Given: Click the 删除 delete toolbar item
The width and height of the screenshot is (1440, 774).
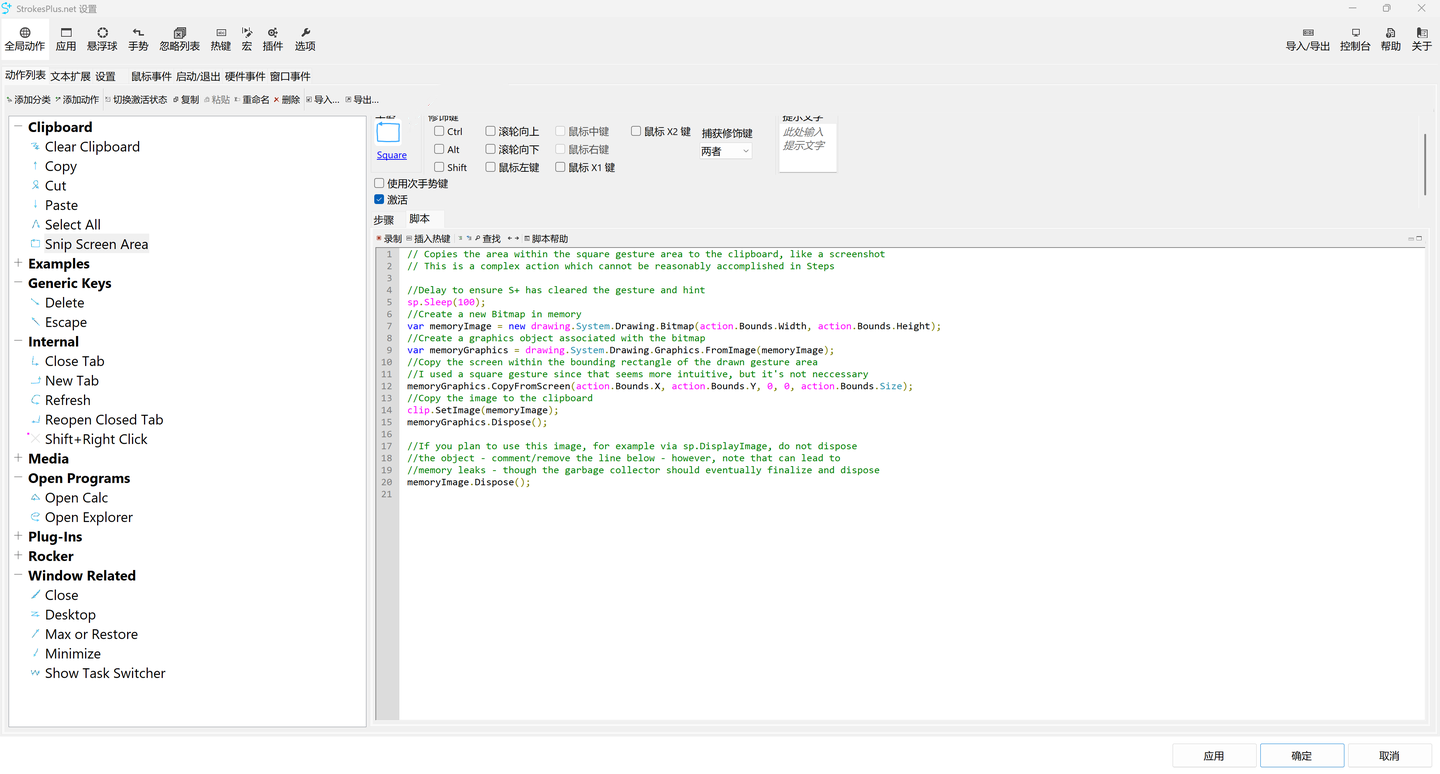Looking at the screenshot, I should point(287,100).
